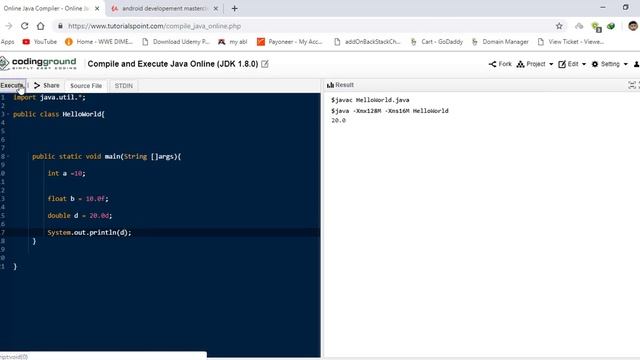Image resolution: width=640 pixels, height=360 pixels.
Task: Open the my abl bookmark
Action: click(x=233, y=42)
